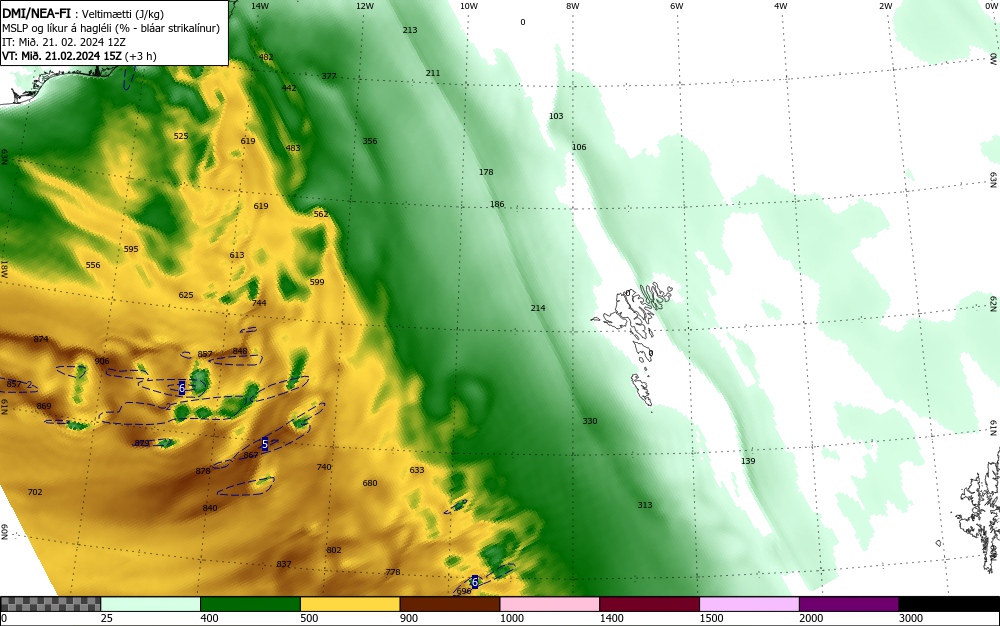Select the CAPE value 556

[x=93, y=265]
